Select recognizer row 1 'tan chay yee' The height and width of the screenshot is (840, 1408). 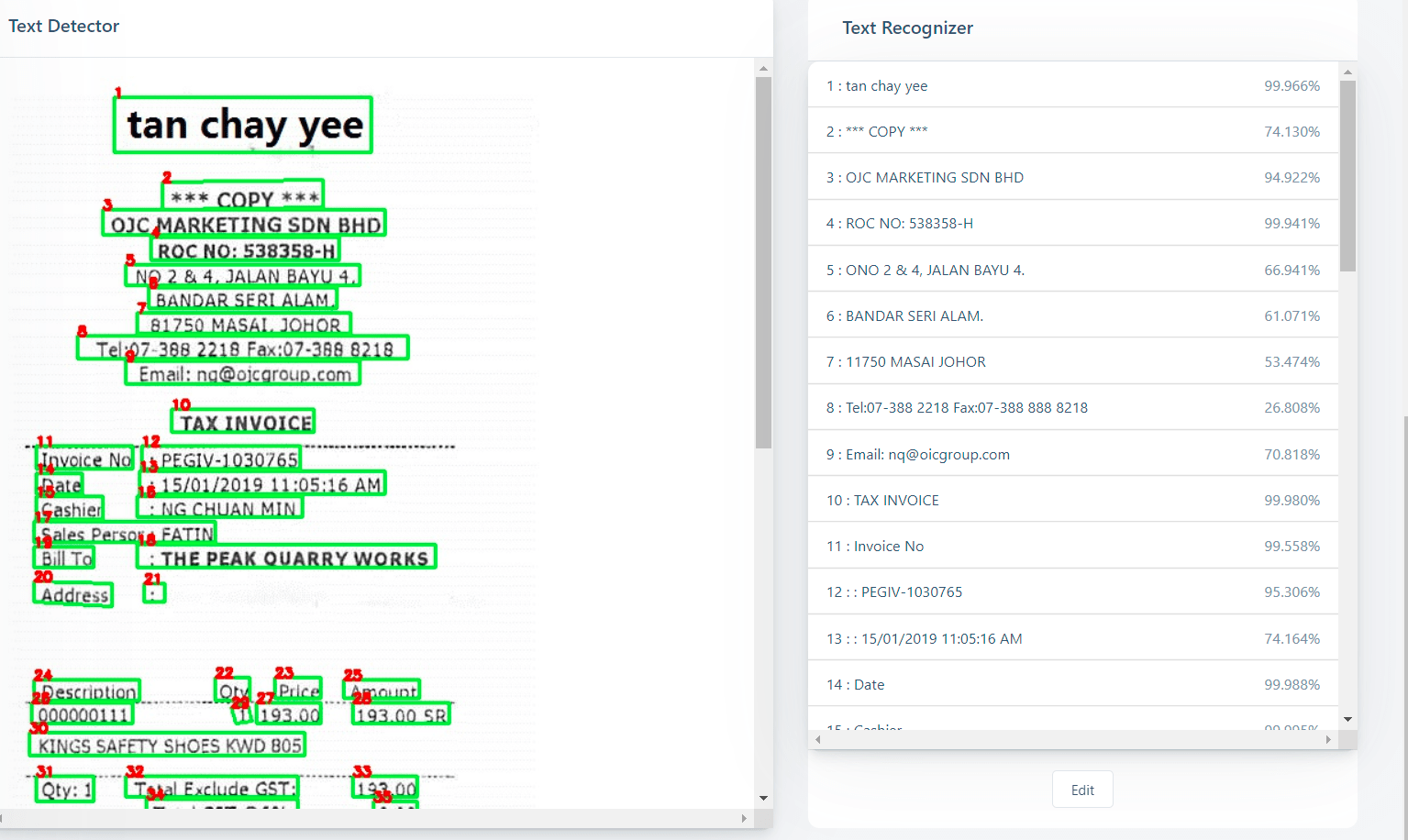tap(1072, 85)
